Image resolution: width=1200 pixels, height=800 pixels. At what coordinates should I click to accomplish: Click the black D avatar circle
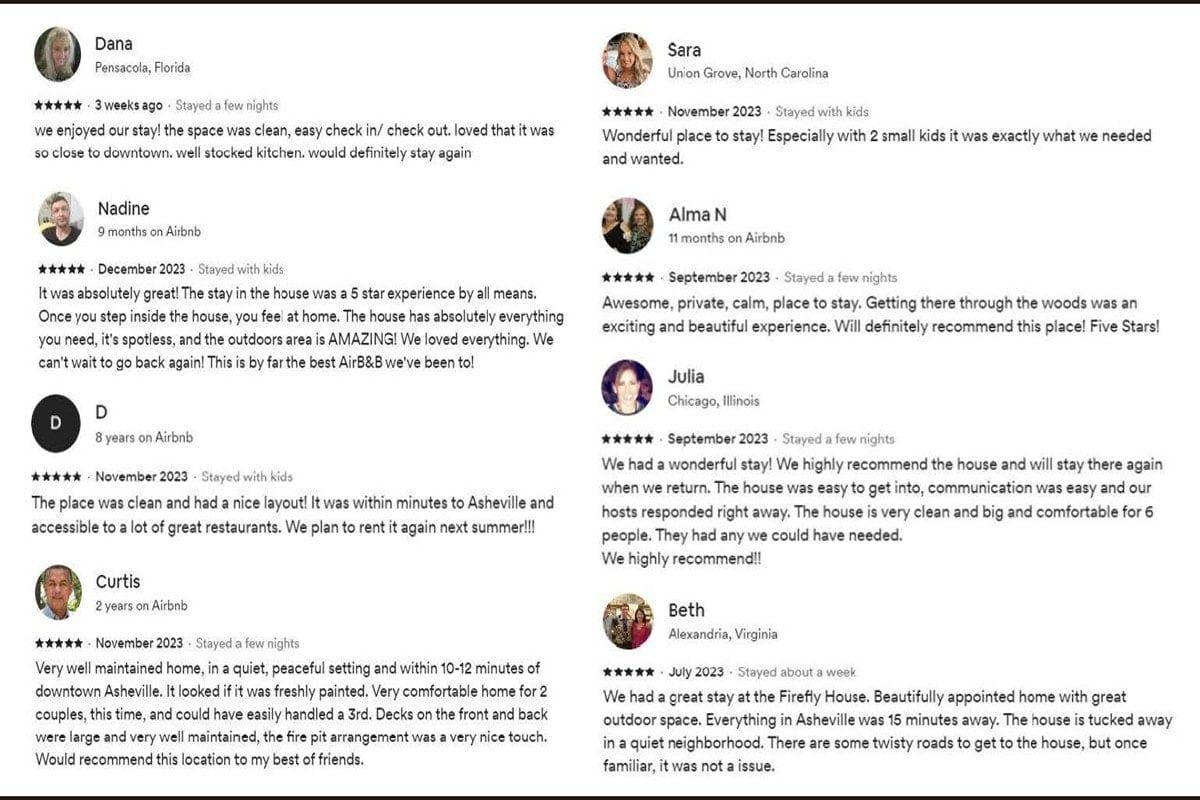[x=56, y=423]
